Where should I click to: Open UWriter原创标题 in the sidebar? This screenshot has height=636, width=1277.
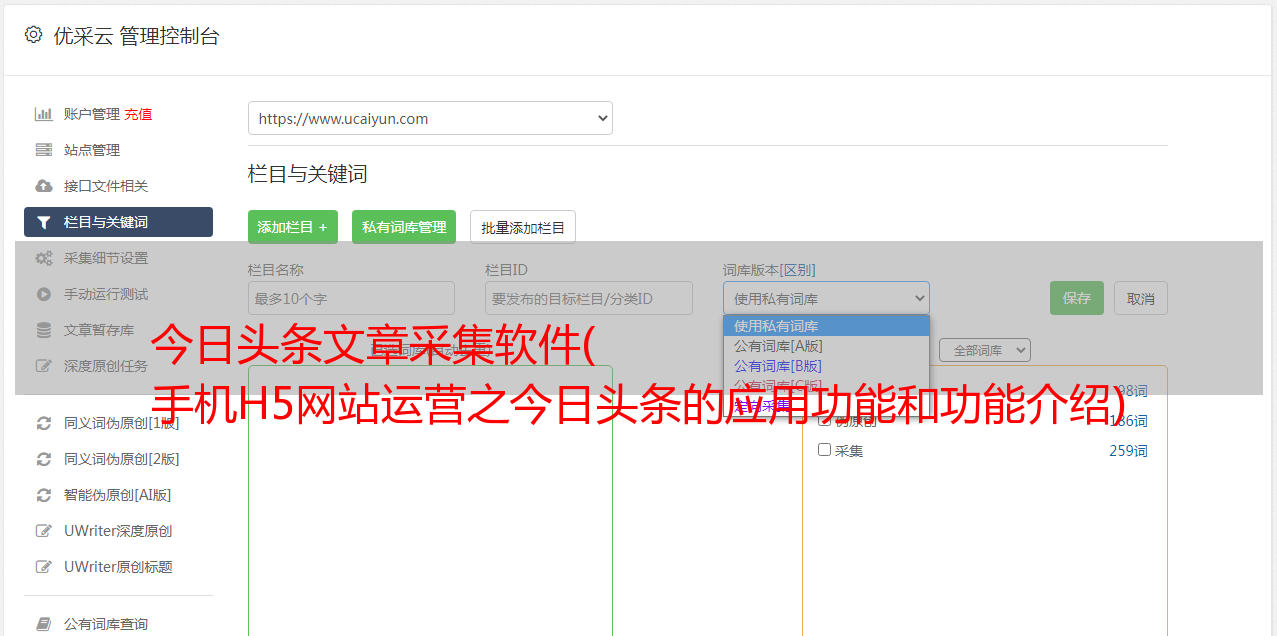pyautogui.click(x=118, y=567)
